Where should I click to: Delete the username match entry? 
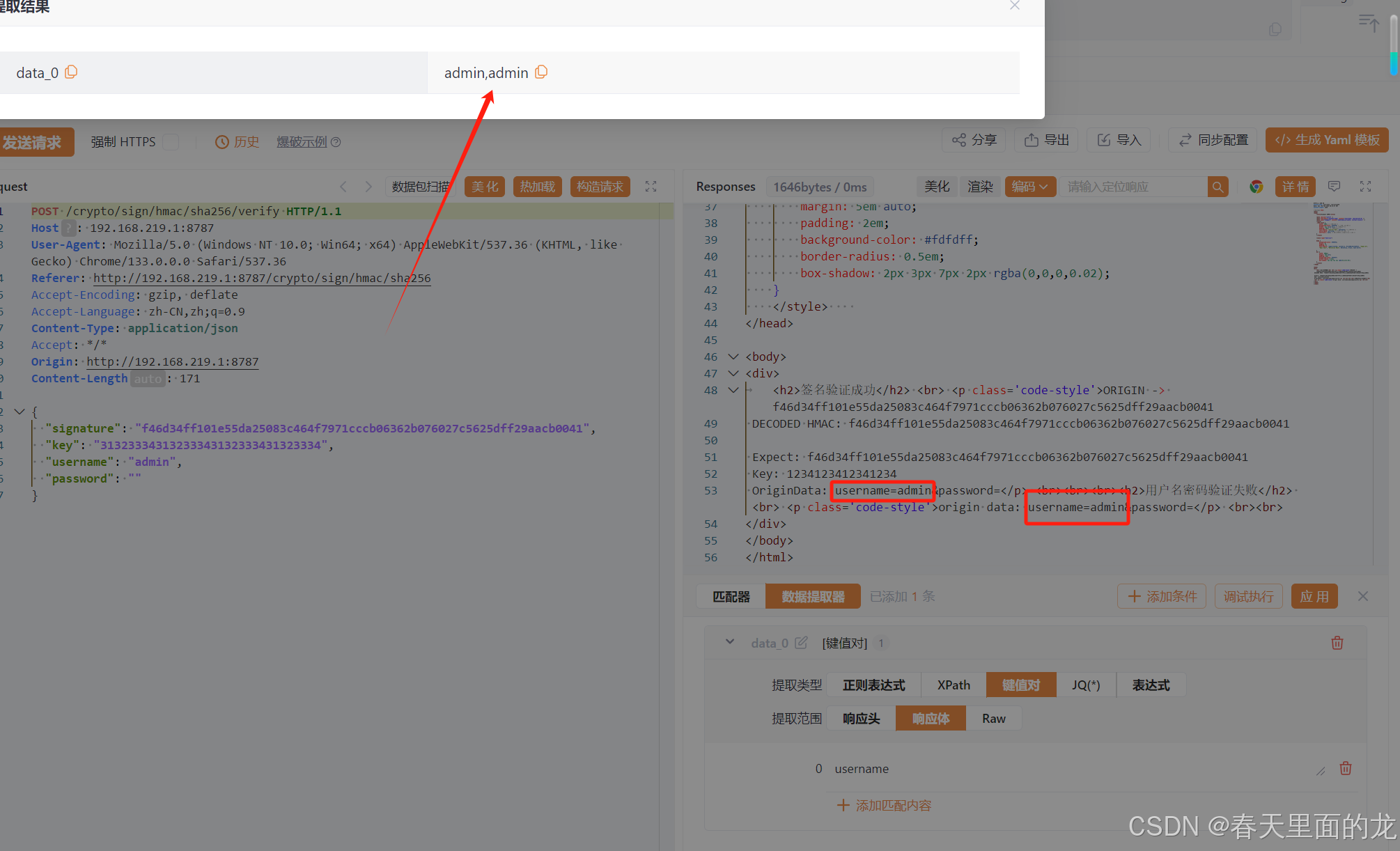pos(1346,768)
